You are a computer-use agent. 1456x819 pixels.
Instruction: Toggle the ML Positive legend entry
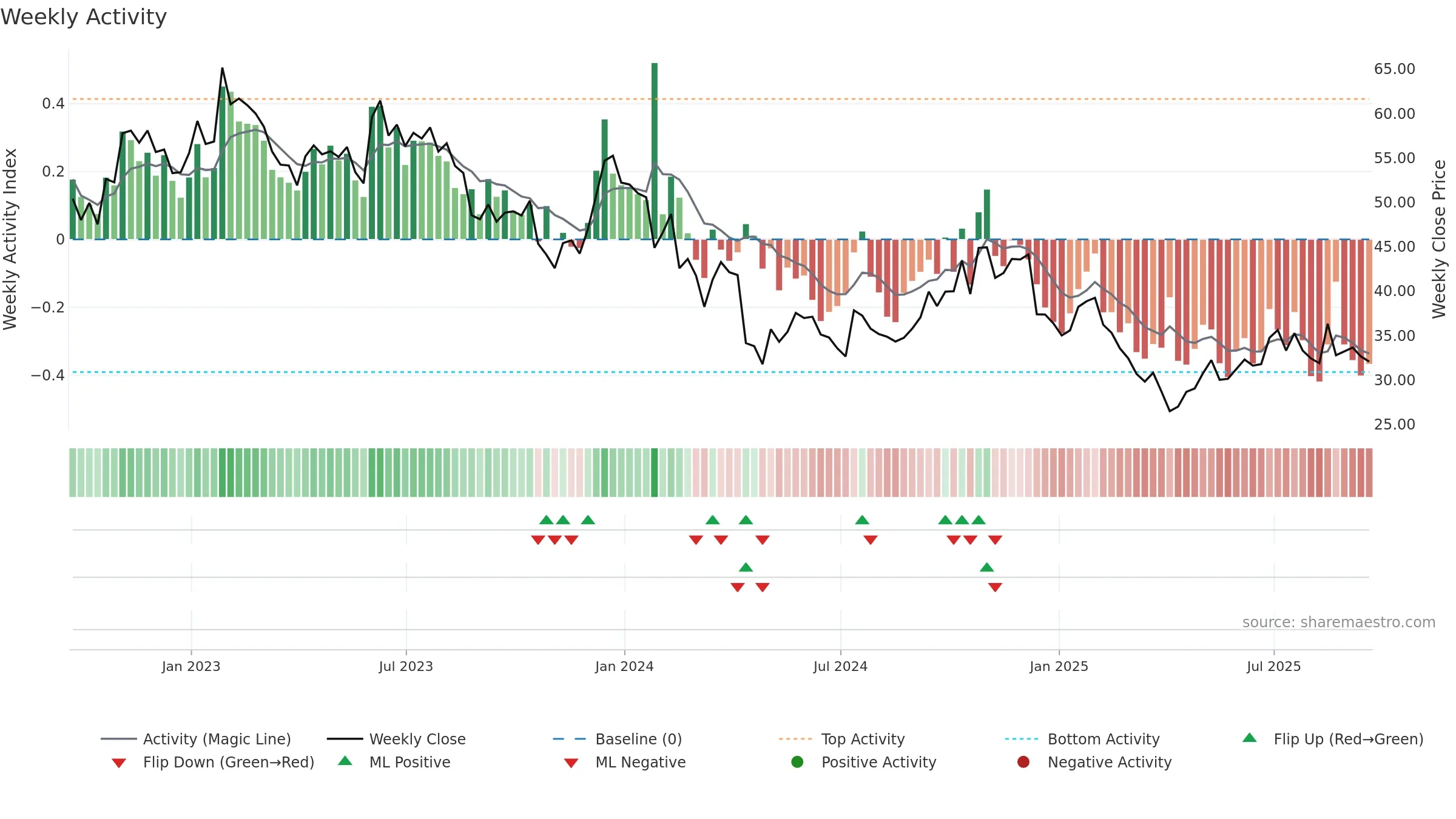pyautogui.click(x=394, y=762)
